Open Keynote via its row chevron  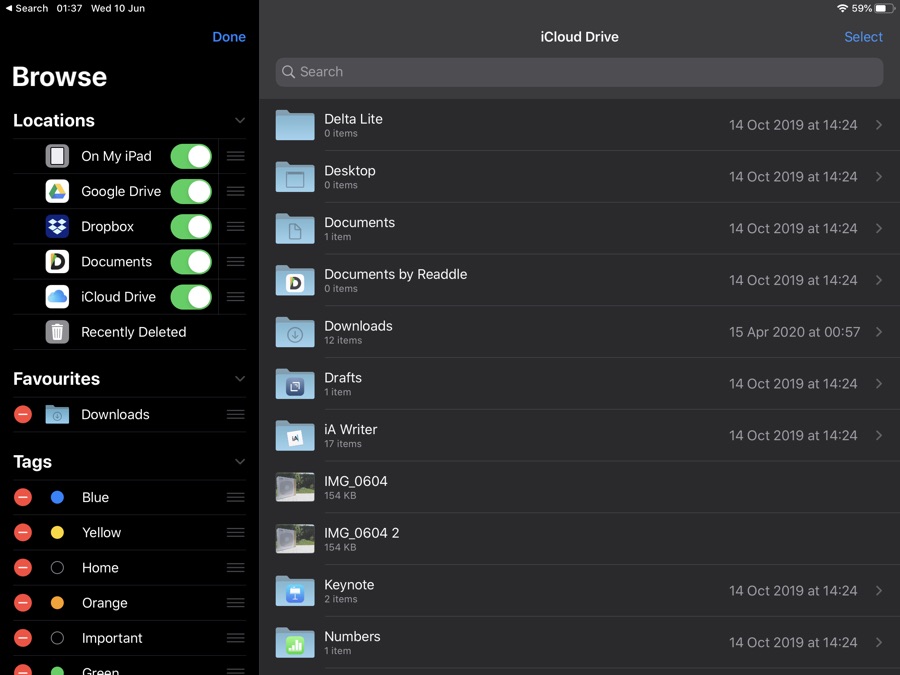879,591
